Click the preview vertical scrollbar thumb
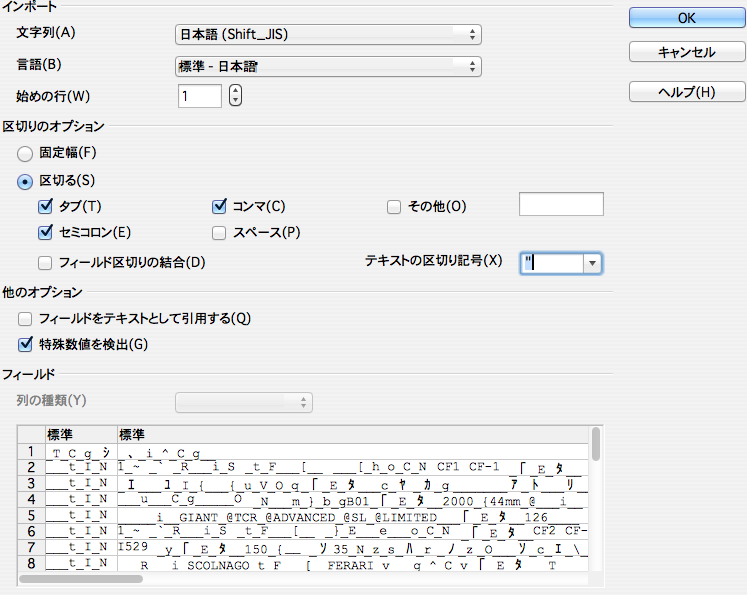 coord(596,444)
